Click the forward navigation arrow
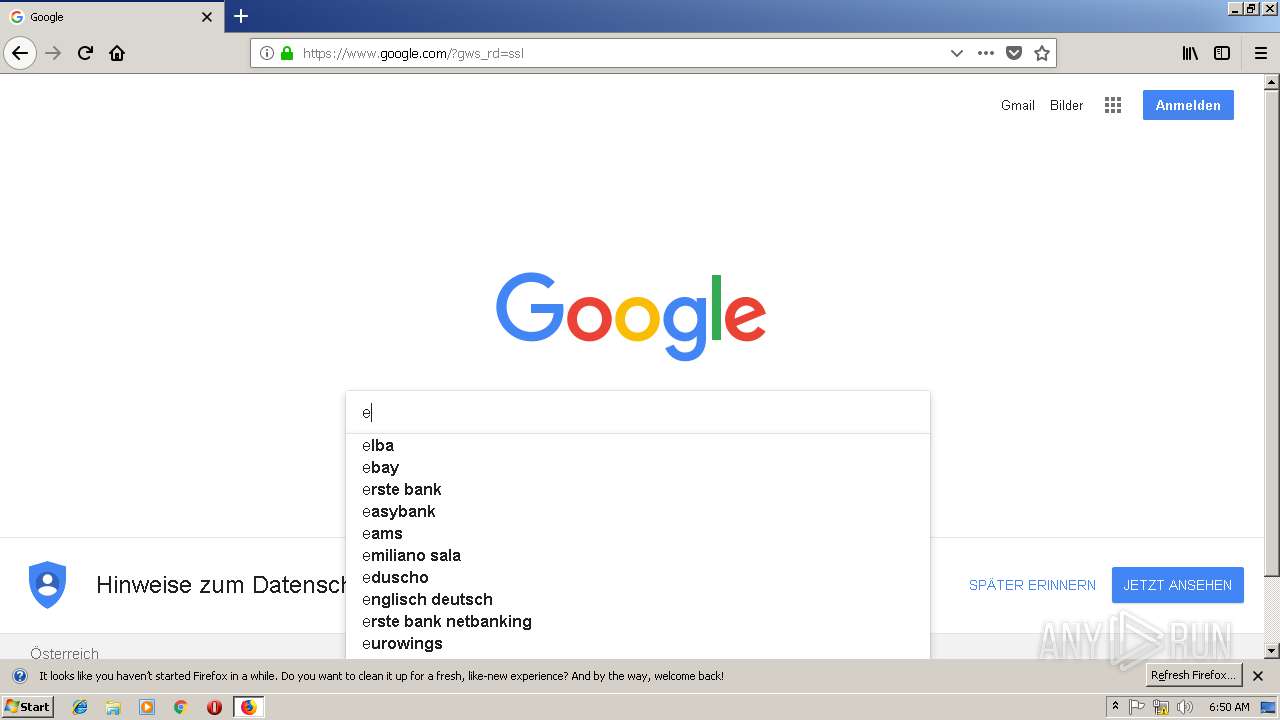 pyautogui.click(x=54, y=53)
